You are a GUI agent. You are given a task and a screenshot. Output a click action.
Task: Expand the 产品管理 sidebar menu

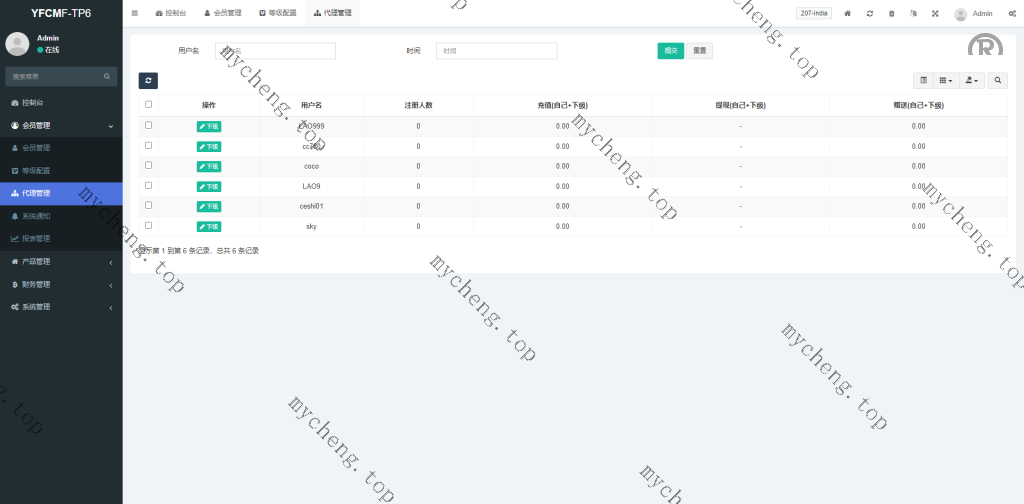point(61,262)
